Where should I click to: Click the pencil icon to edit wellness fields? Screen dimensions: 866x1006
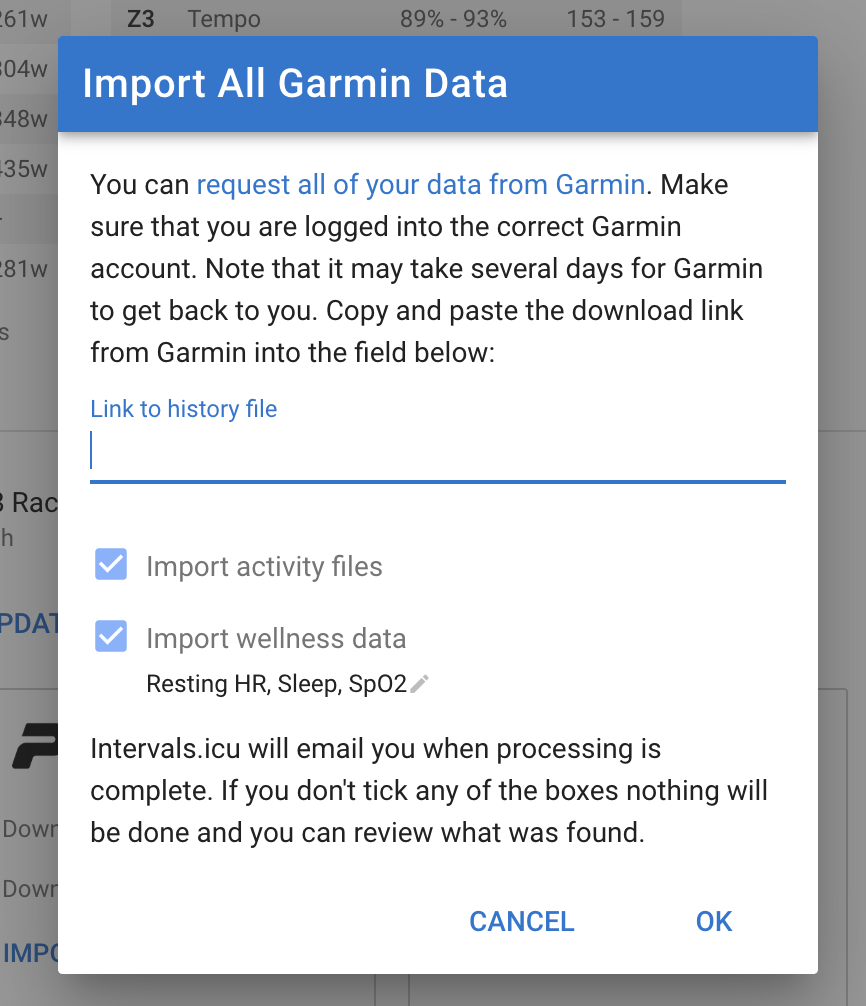click(x=419, y=683)
